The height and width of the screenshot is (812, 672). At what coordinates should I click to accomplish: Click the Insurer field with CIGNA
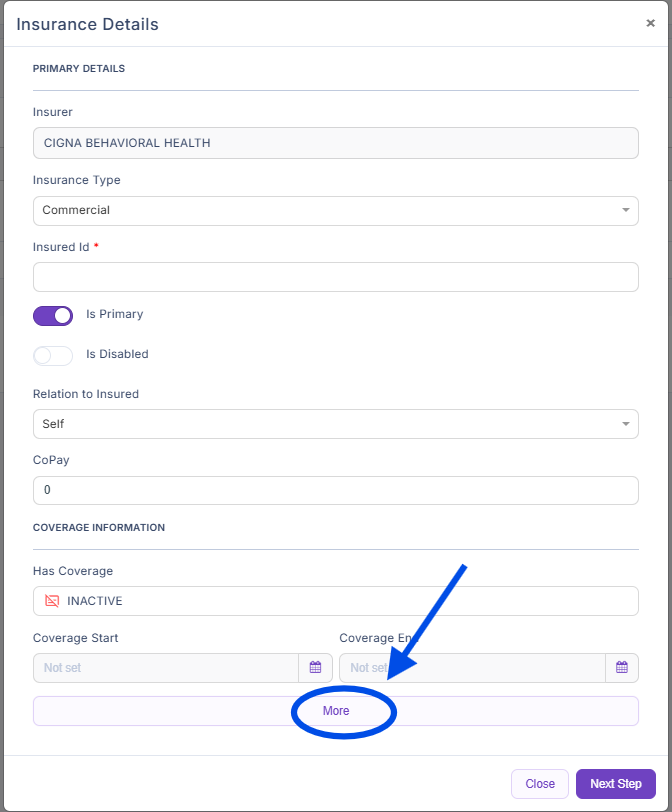coord(335,143)
